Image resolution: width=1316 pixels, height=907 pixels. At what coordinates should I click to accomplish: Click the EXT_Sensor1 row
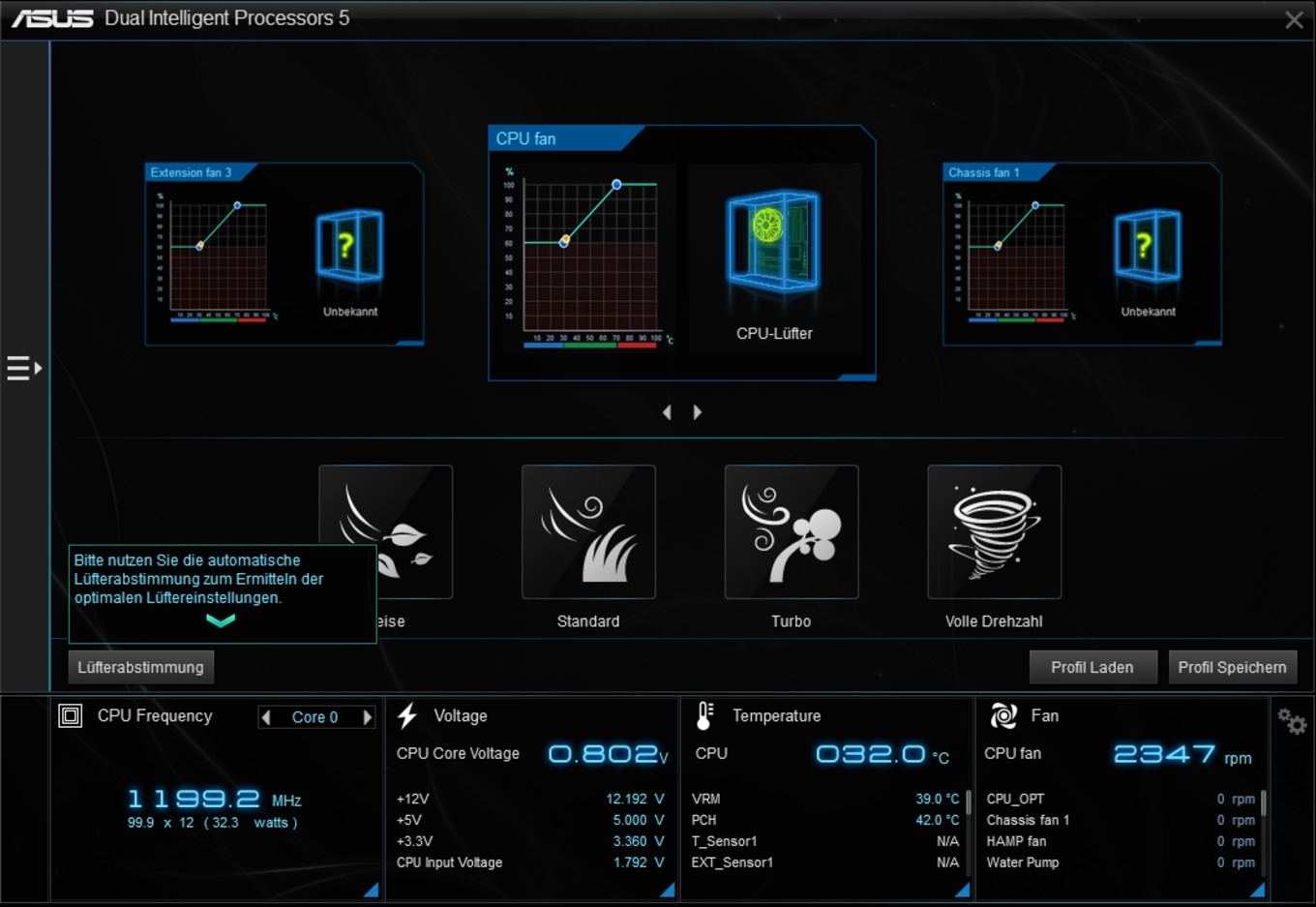point(825,862)
